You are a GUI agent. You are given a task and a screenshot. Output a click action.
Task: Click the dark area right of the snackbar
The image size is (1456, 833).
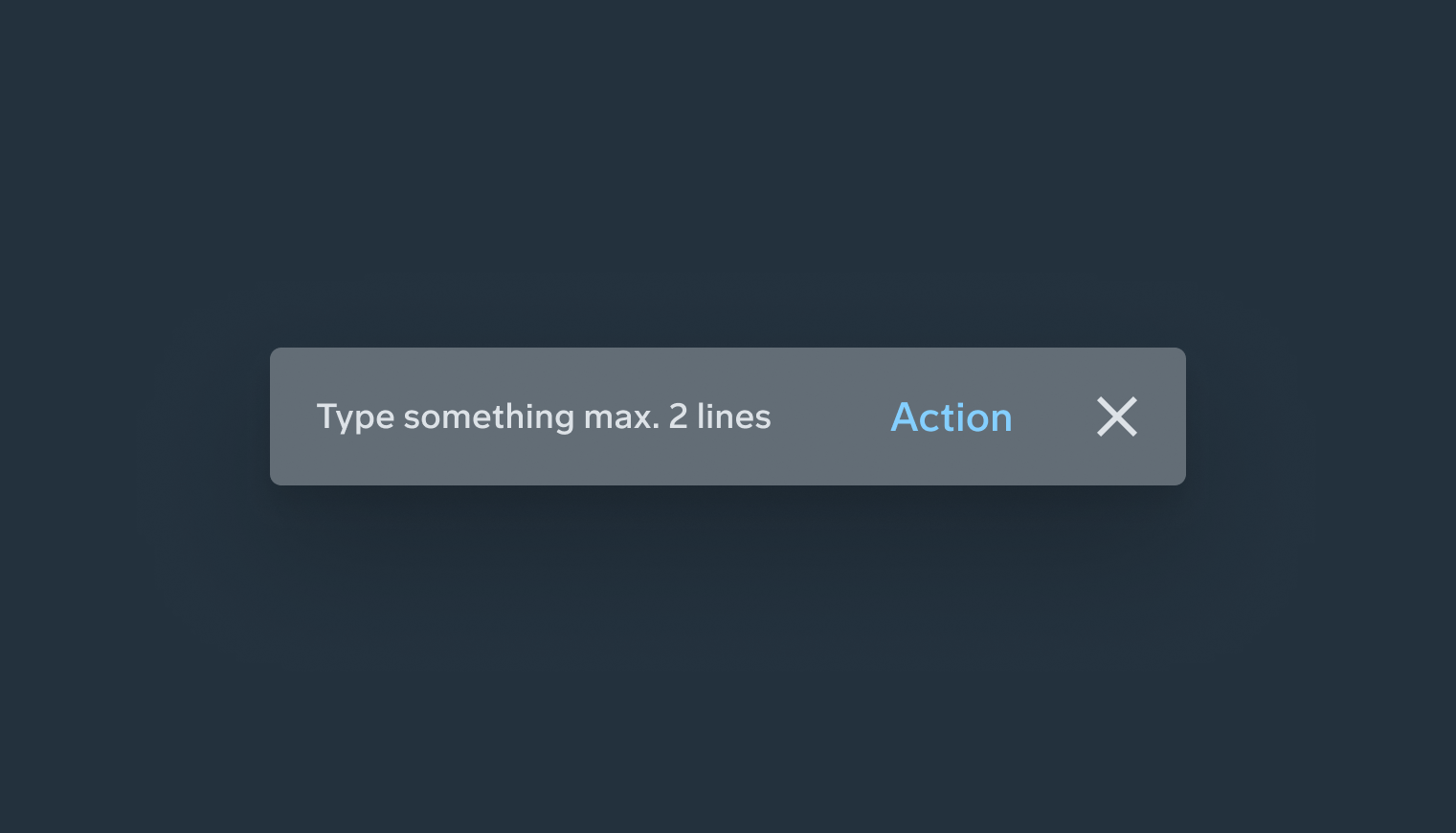point(1321,416)
